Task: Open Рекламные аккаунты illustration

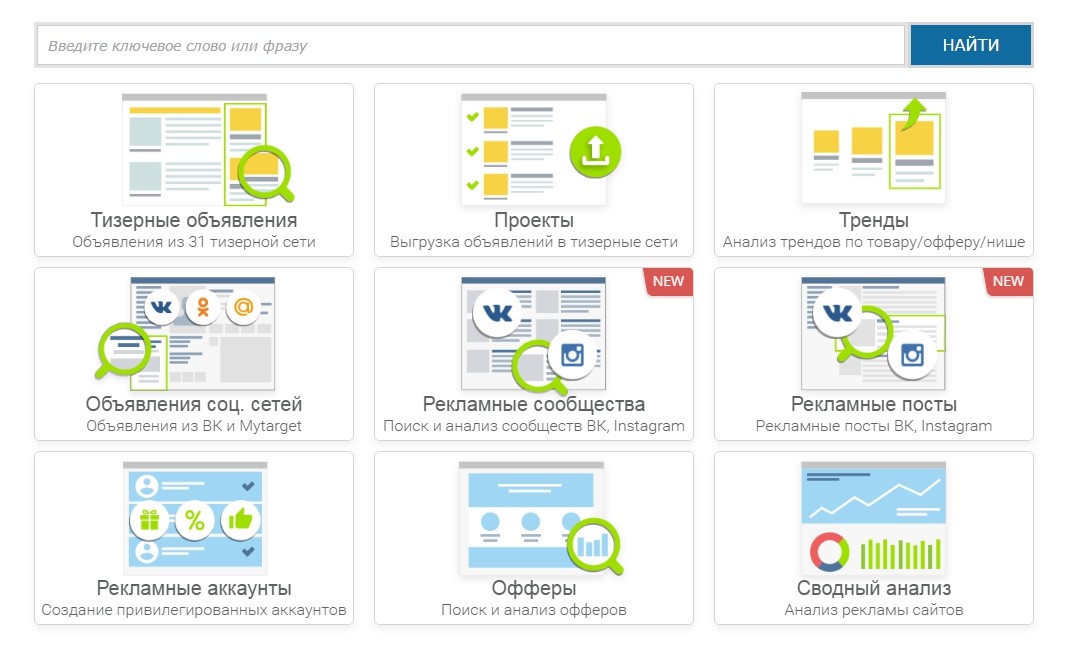Action: tap(195, 518)
